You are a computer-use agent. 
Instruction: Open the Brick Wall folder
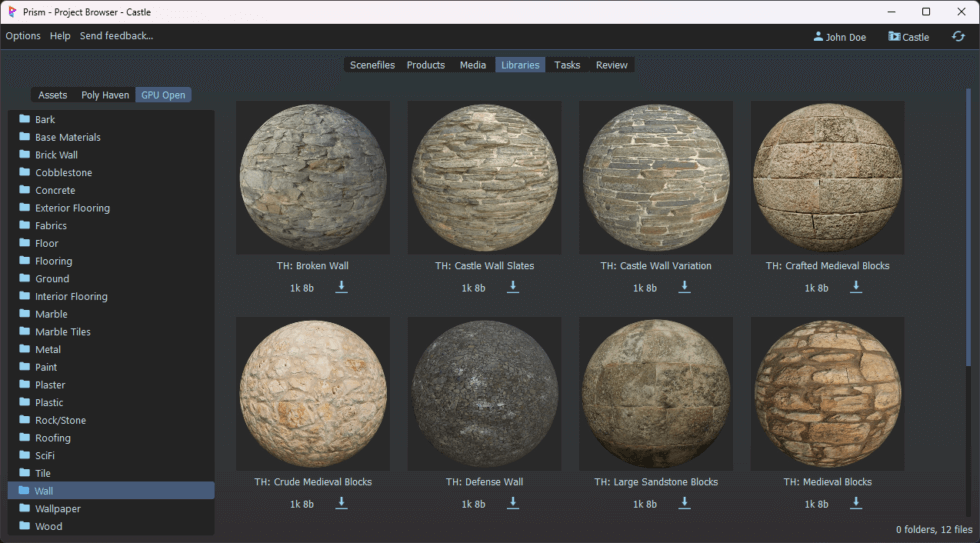pyautogui.click(x=56, y=155)
